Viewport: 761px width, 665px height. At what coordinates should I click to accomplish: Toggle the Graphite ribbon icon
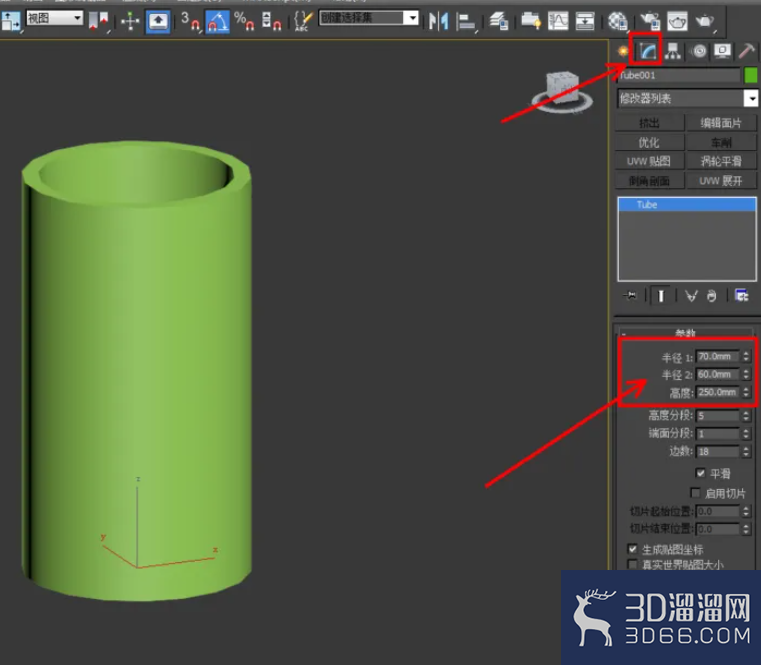(530, 21)
